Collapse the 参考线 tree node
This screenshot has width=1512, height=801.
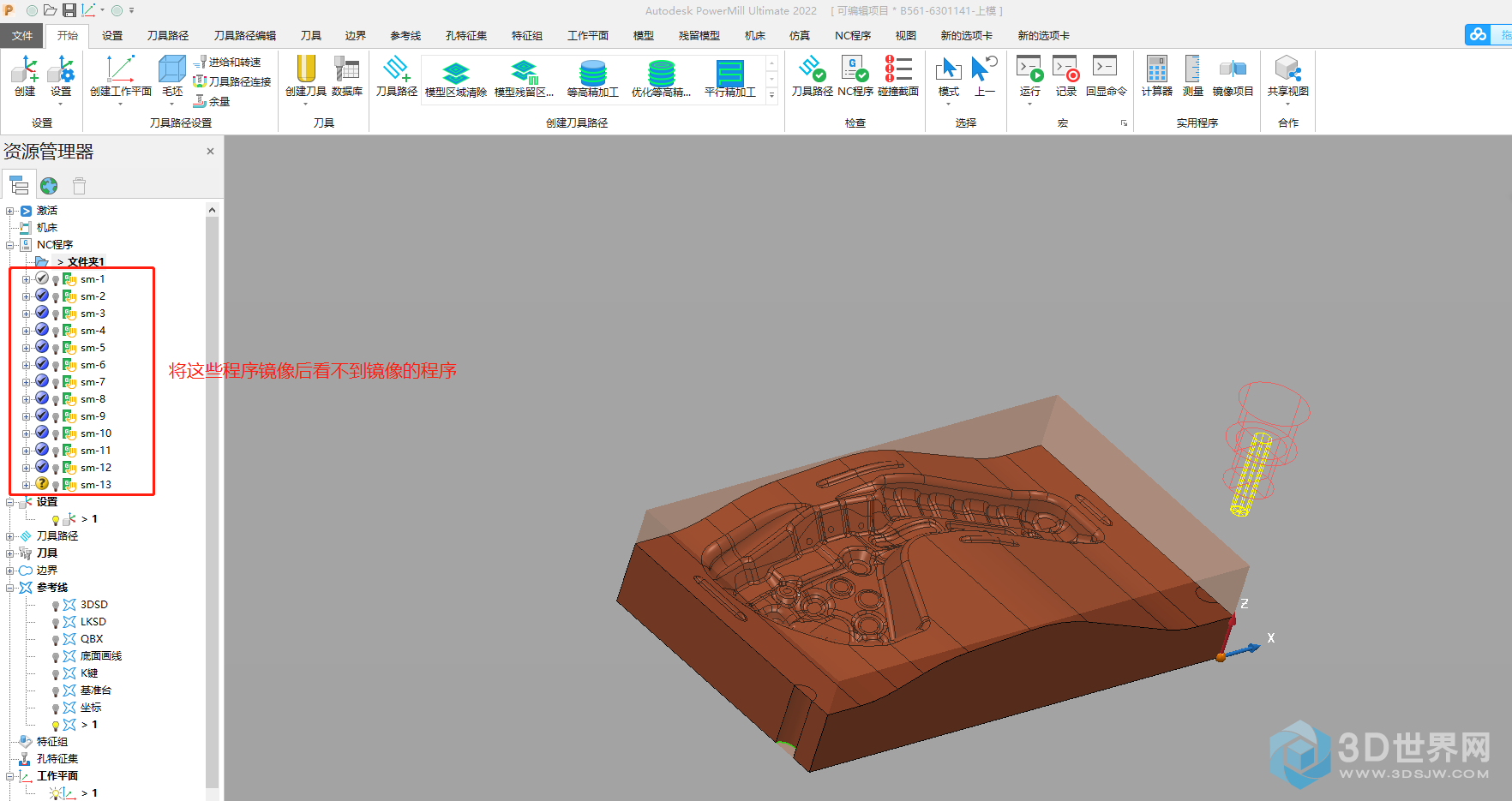tap(10, 588)
